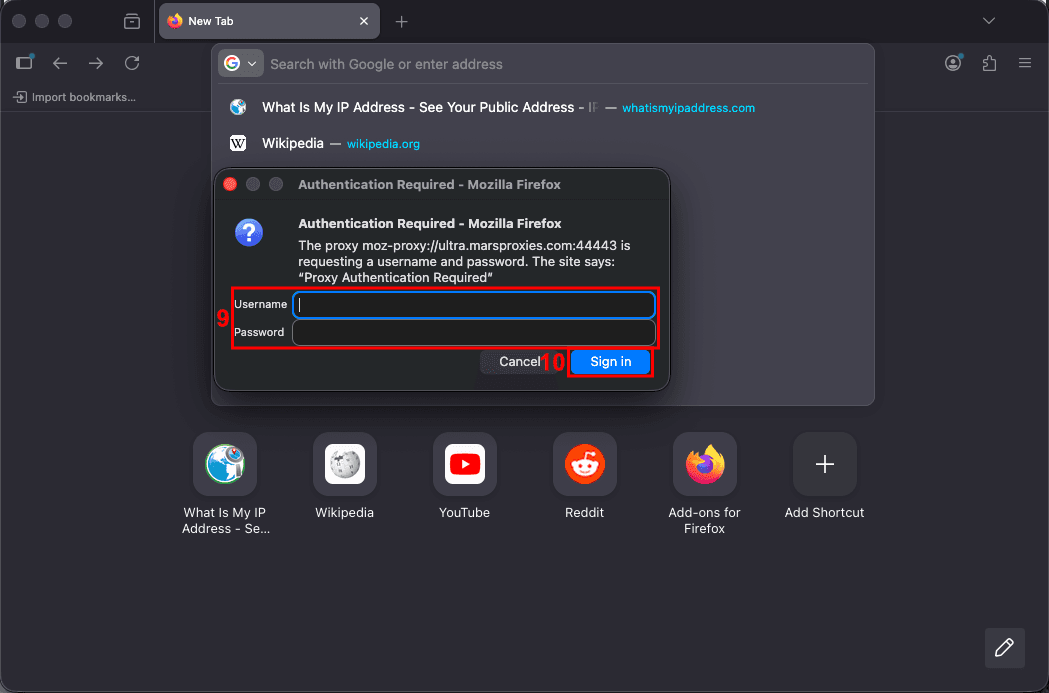Open the Firefox account icon
The width and height of the screenshot is (1049, 693).
click(953, 63)
